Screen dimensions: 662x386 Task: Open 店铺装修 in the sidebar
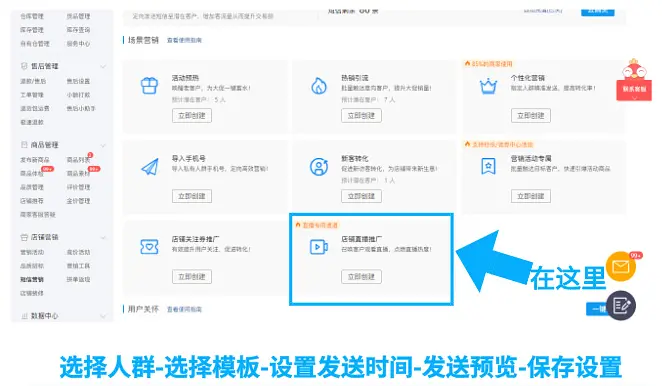click(x=32, y=293)
